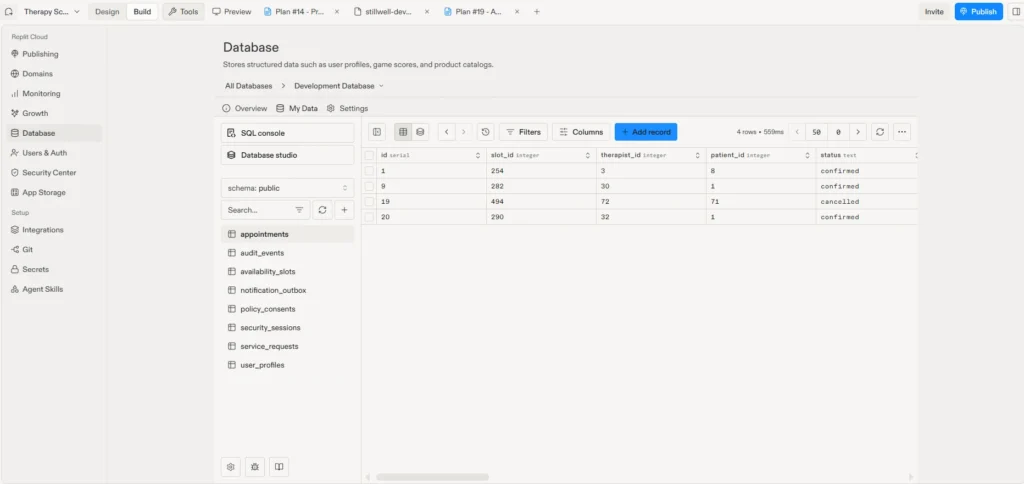Sort by the patient_id column arrows

point(807,155)
